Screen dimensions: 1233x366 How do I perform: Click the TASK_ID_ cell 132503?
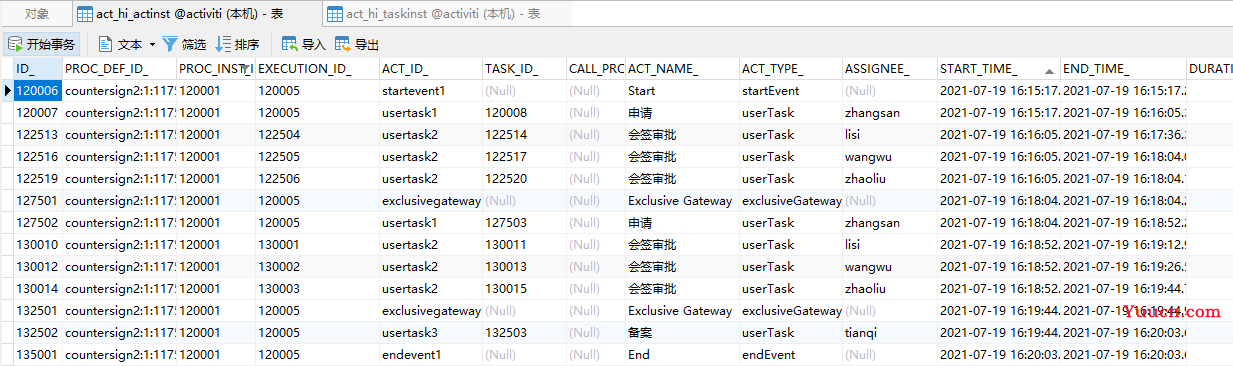pyautogui.click(x=523, y=332)
